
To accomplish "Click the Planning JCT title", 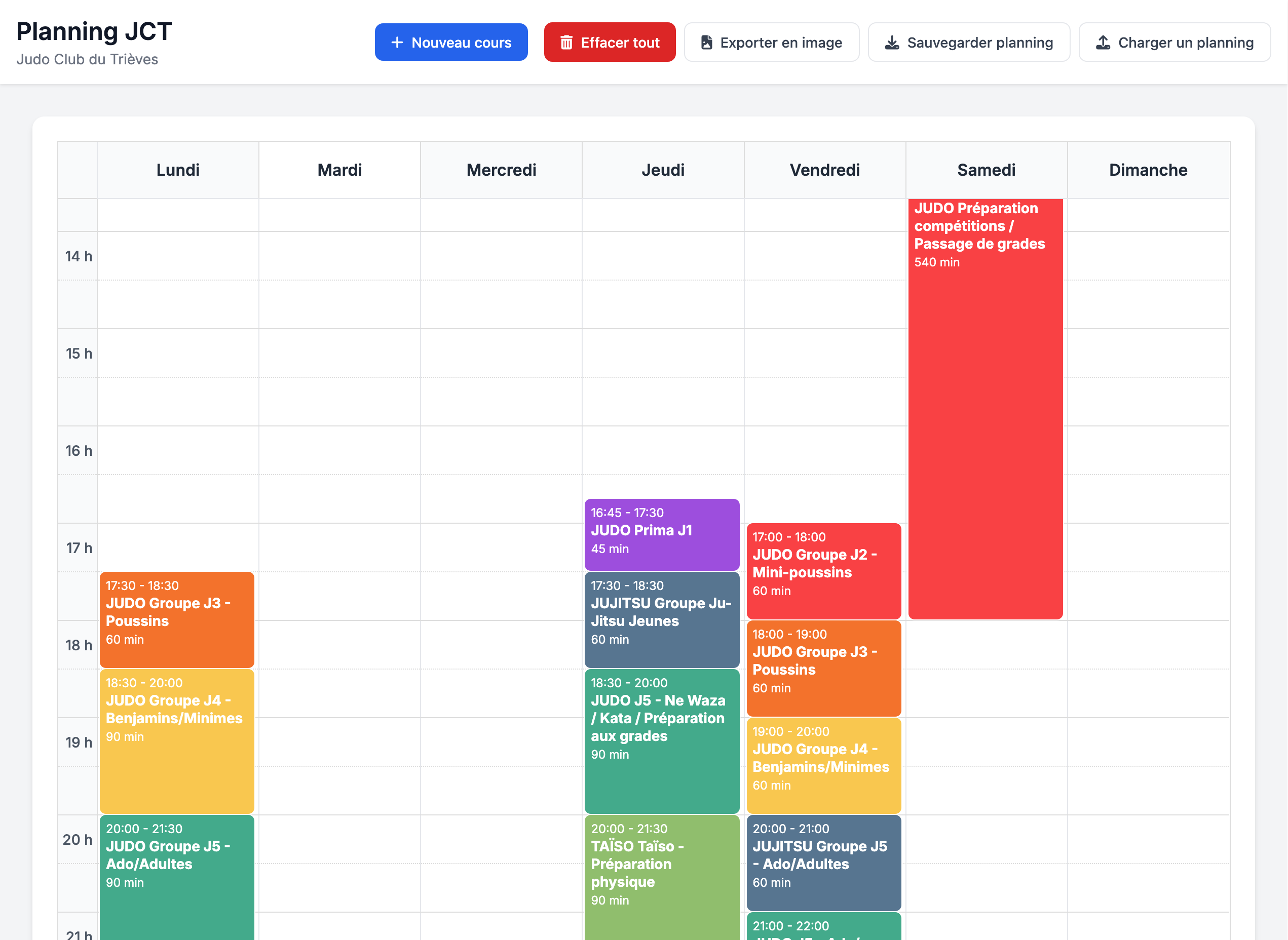I will (93, 31).
